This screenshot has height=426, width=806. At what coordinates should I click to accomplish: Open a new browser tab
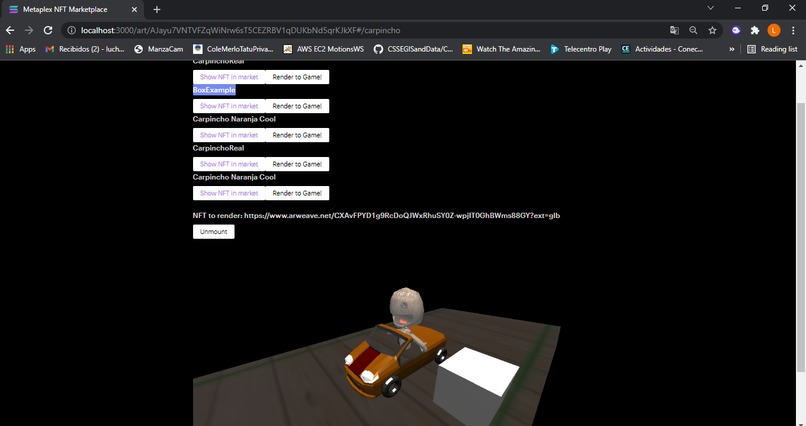point(157,9)
